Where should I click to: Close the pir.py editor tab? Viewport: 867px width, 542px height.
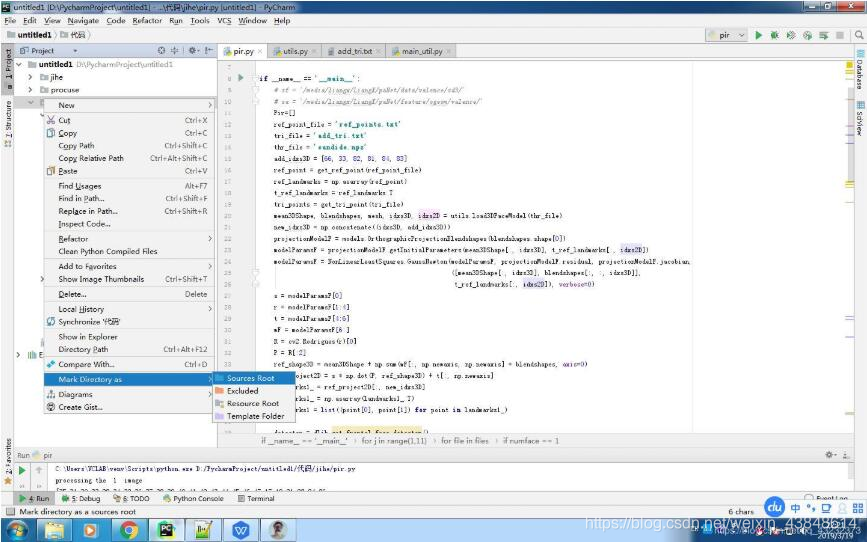260,51
